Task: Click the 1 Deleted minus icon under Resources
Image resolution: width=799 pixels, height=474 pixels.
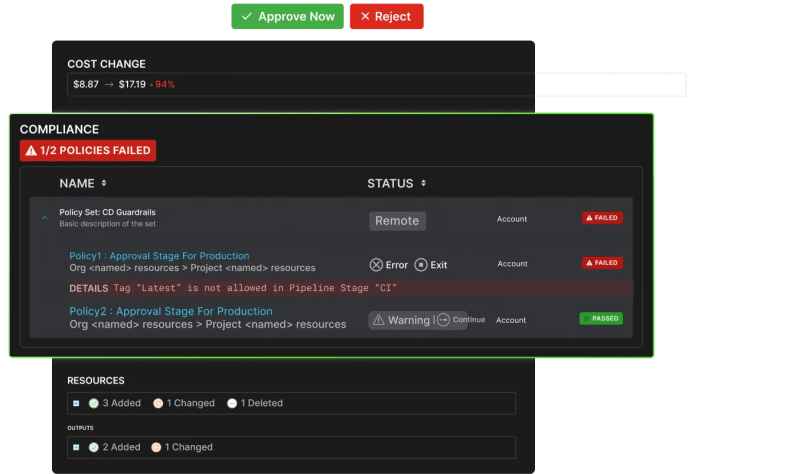Action: click(x=232, y=403)
